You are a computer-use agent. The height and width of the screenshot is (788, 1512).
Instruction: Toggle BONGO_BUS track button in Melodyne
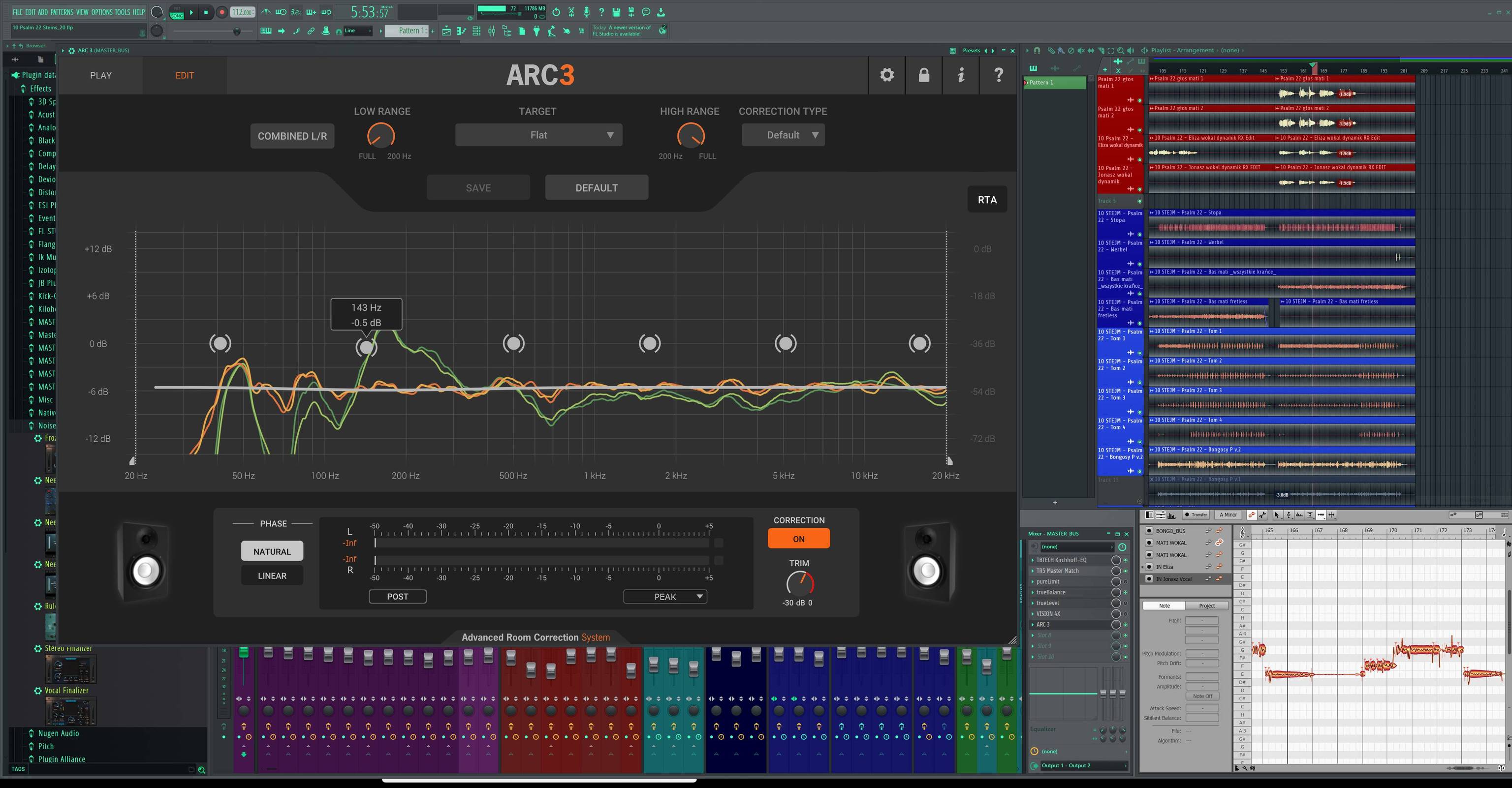pos(1149,530)
